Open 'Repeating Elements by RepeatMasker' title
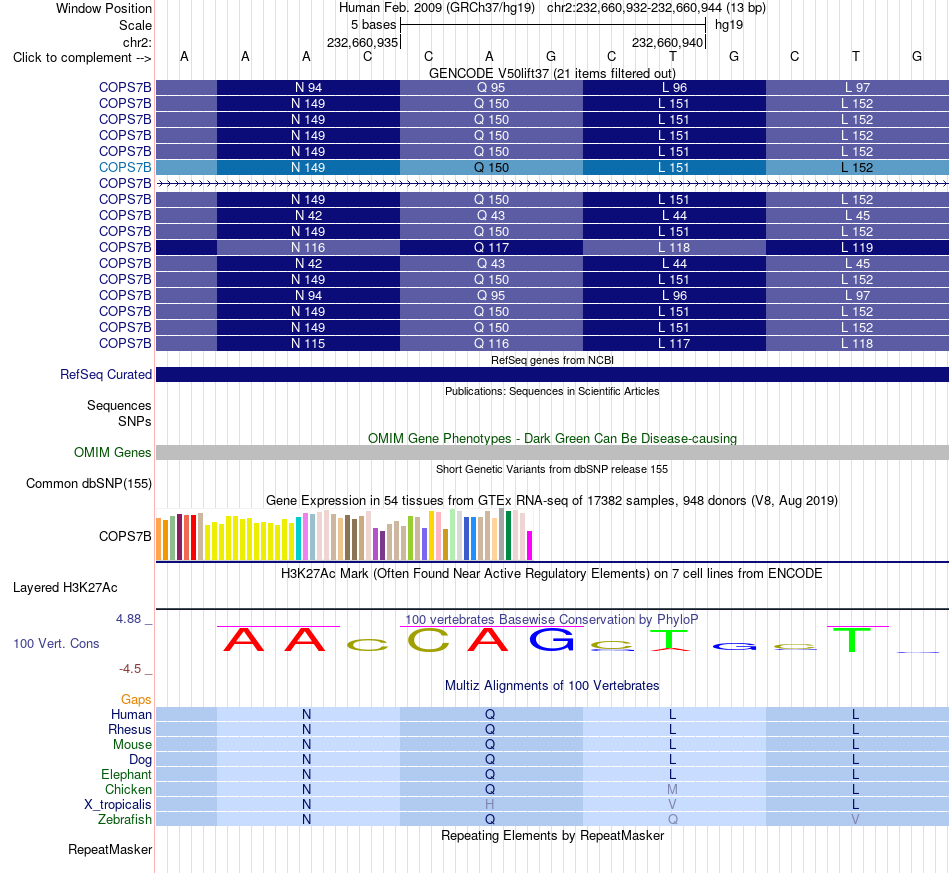This screenshot has width=950, height=873. pyautogui.click(x=552, y=835)
